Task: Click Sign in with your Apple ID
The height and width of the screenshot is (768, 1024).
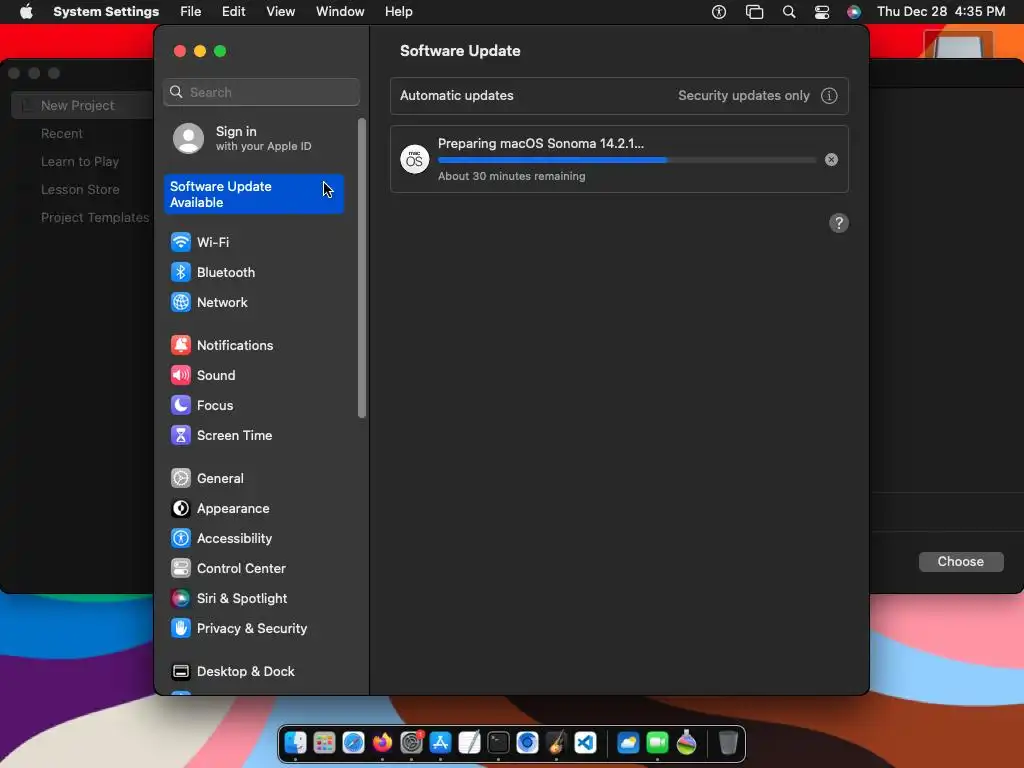Action: pyautogui.click(x=253, y=138)
